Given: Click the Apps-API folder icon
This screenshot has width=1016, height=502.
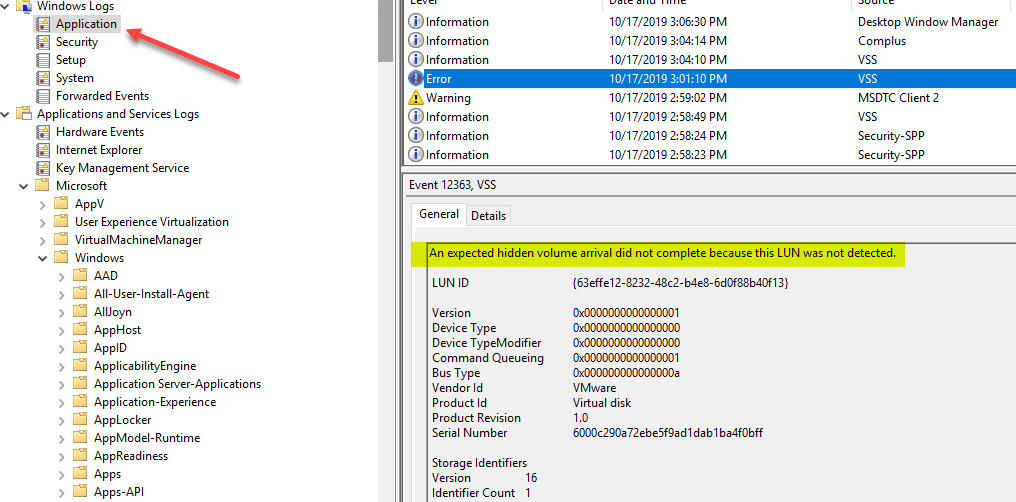Looking at the screenshot, I should [x=80, y=492].
